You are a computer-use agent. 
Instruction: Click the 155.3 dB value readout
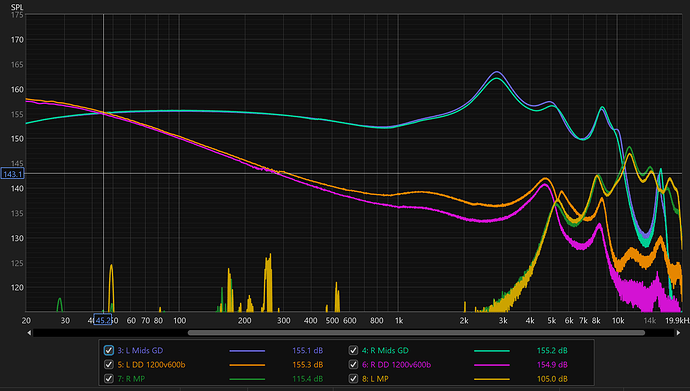pyautogui.click(x=308, y=365)
